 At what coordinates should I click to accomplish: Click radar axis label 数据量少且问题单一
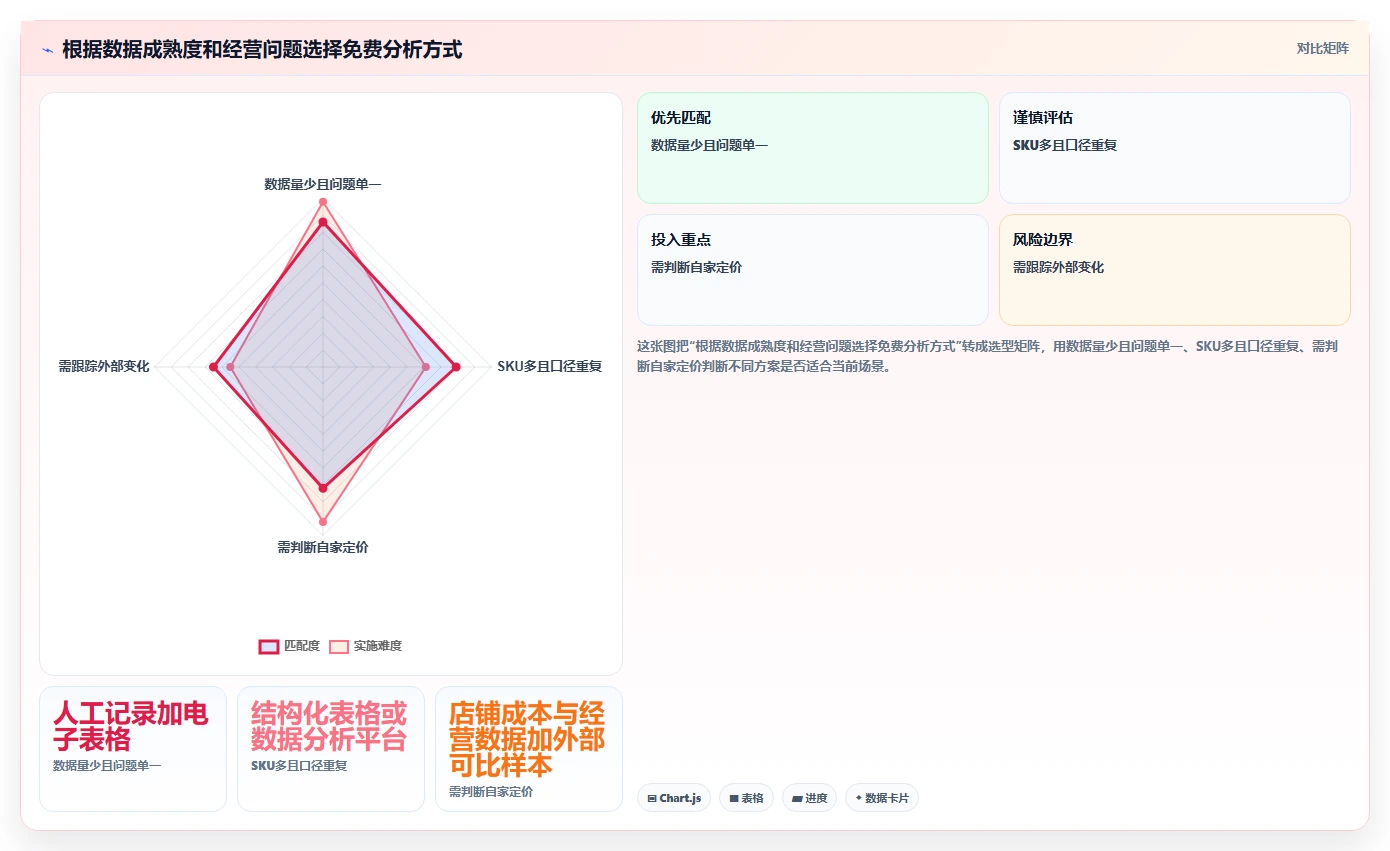323,184
